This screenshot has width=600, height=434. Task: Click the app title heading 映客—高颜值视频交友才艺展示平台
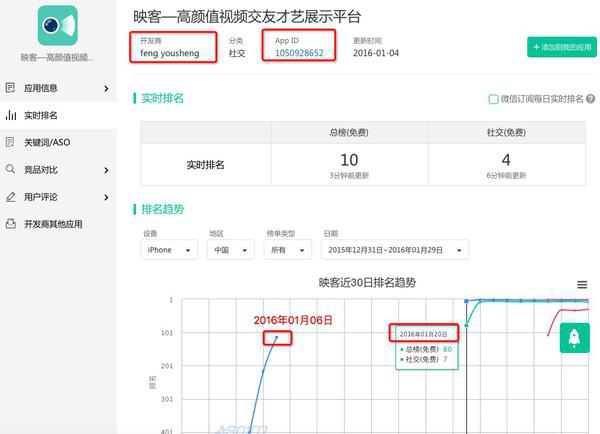point(247,16)
